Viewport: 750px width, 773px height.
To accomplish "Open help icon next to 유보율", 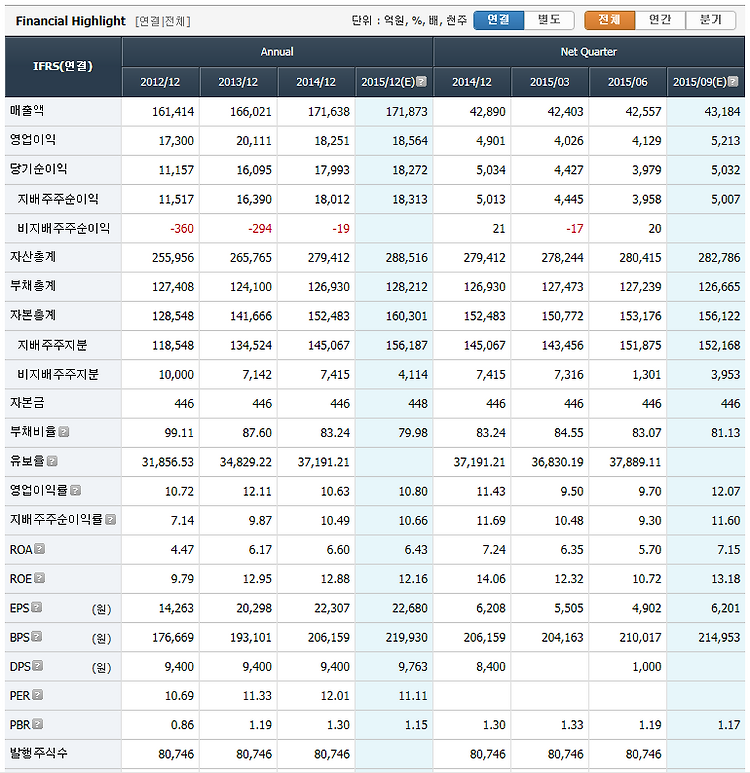I will coord(52,461).
